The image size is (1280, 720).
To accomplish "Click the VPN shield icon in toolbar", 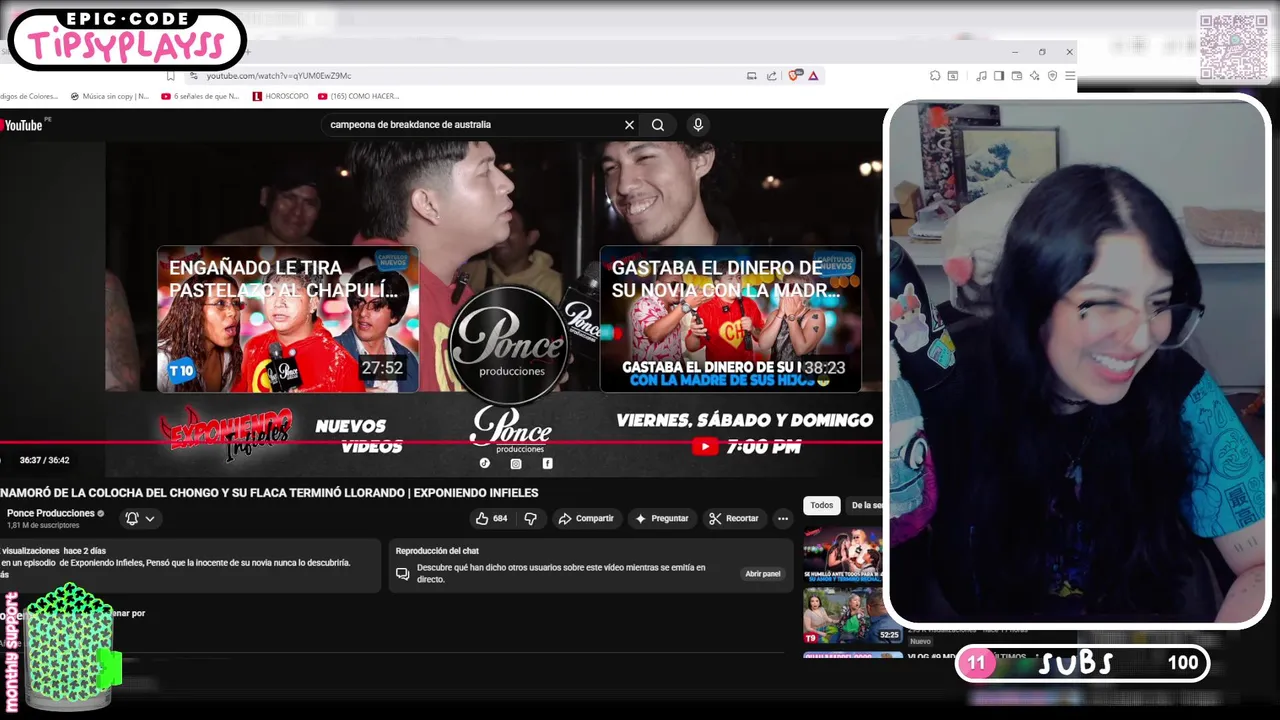I will pyautogui.click(x=1052, y=76).
